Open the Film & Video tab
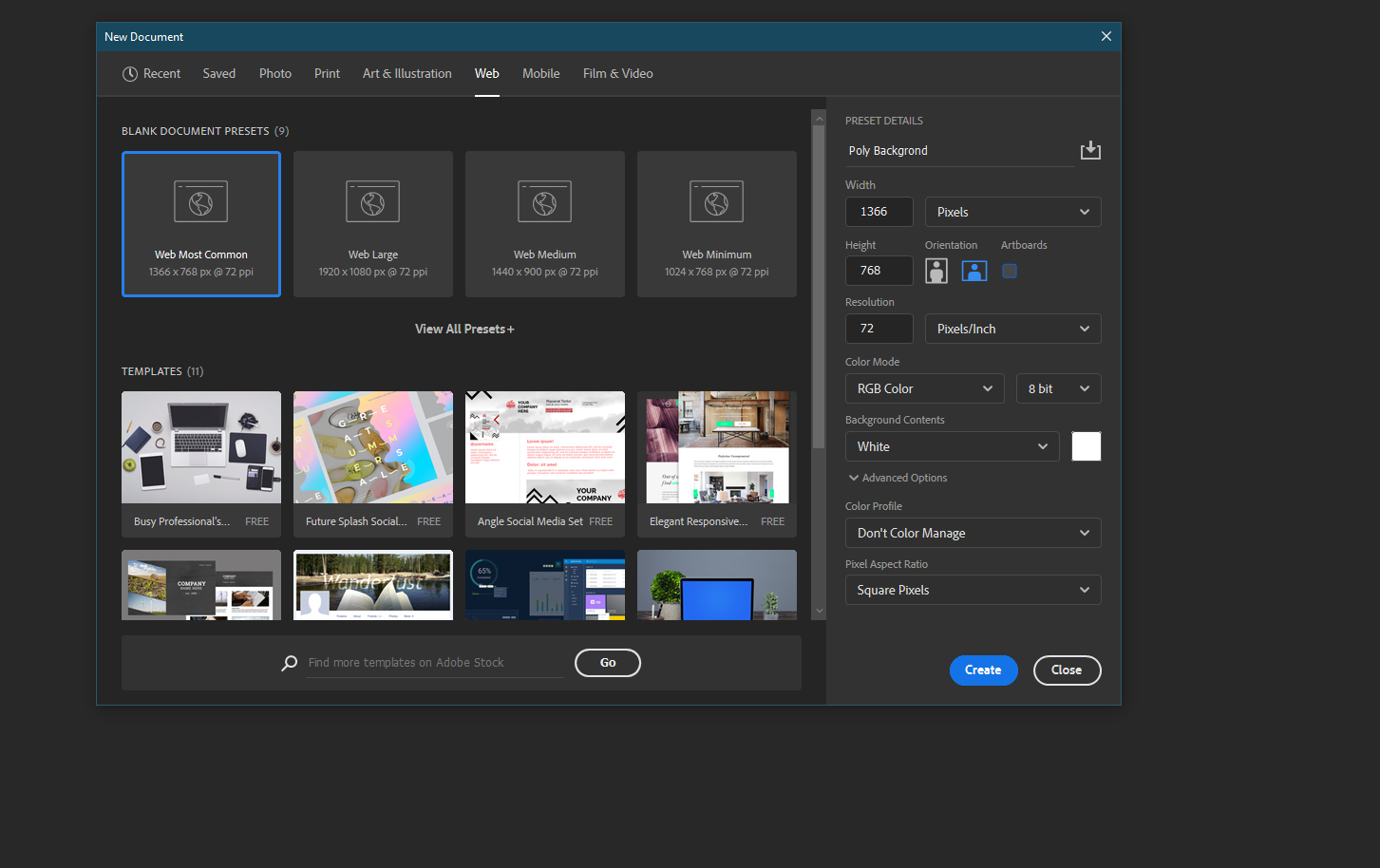Image resolution: width=1380 pixels, height=868 pixels. click(617, 74)
